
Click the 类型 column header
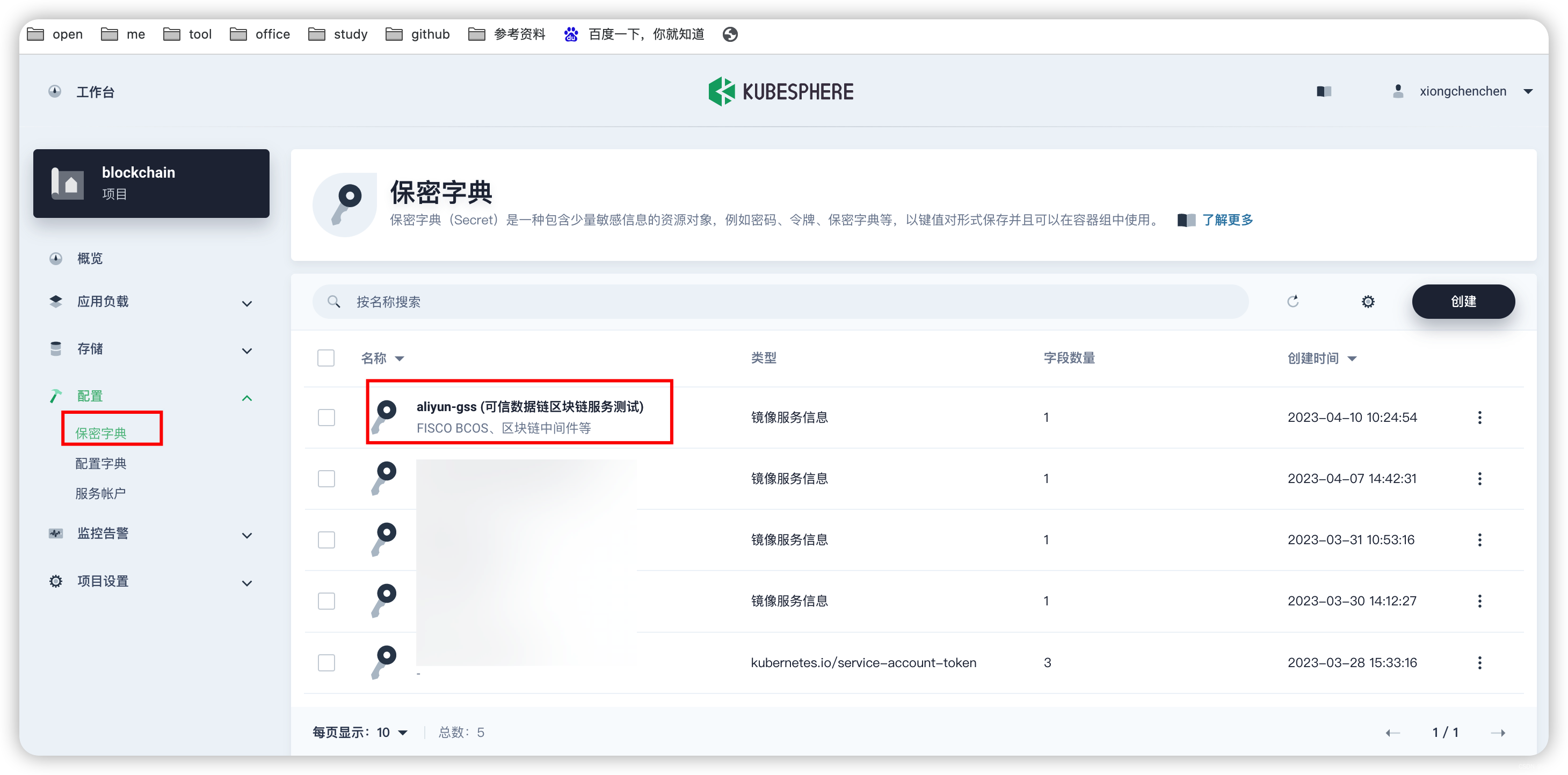click(763, 357)
